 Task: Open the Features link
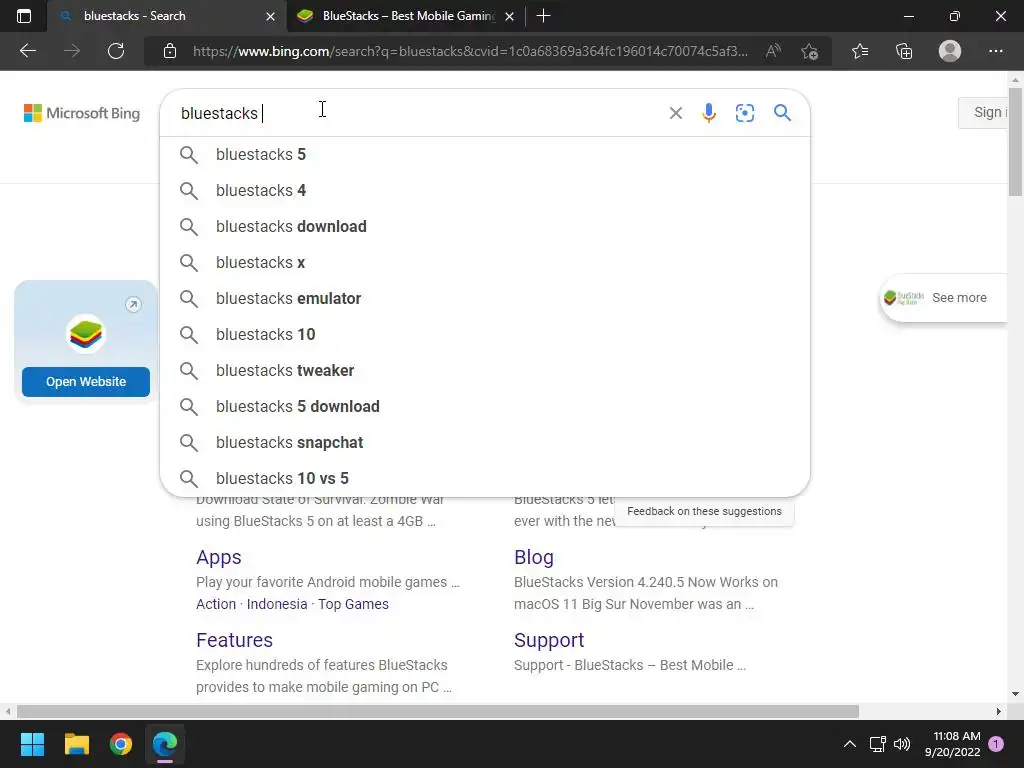coord(234,640)
